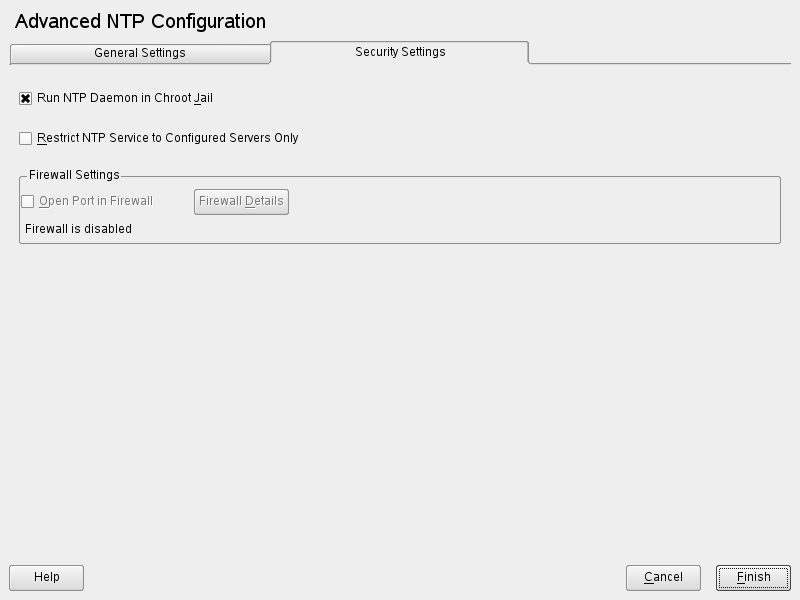Enable Restrict NTP Service to Configured Servers checkbox

click(26, 139)
